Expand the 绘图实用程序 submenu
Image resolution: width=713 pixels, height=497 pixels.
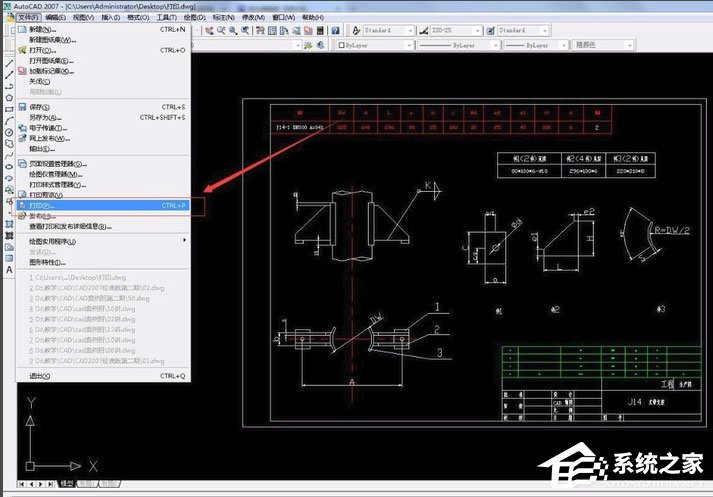pos(103,241)
